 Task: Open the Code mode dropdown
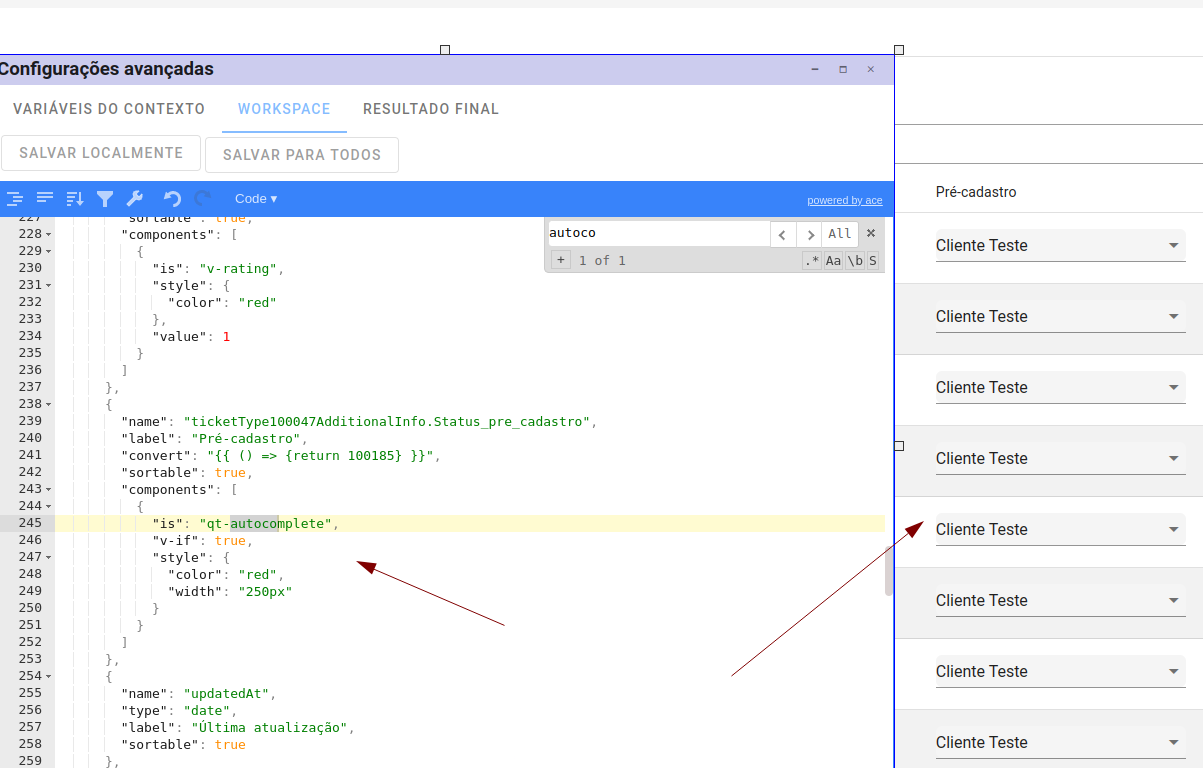(x=256, y=199)
